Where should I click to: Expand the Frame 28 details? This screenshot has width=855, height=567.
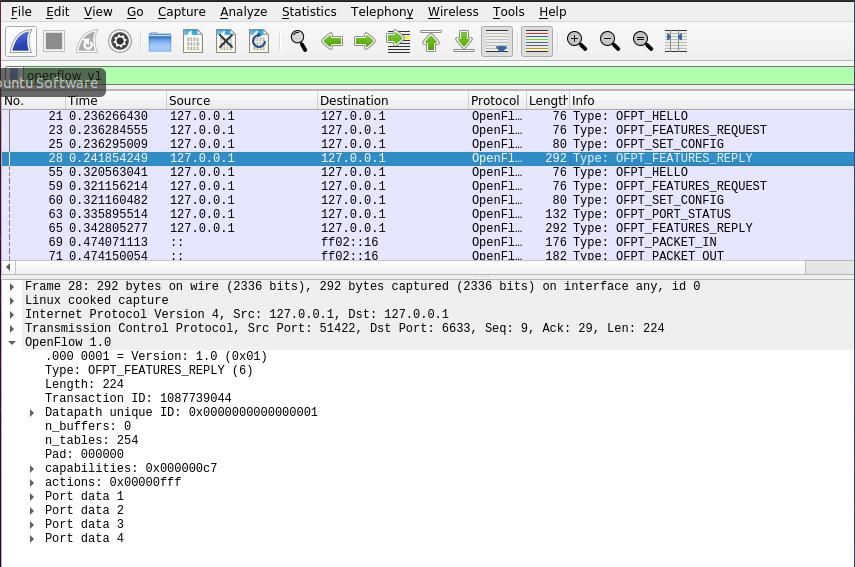12,286
